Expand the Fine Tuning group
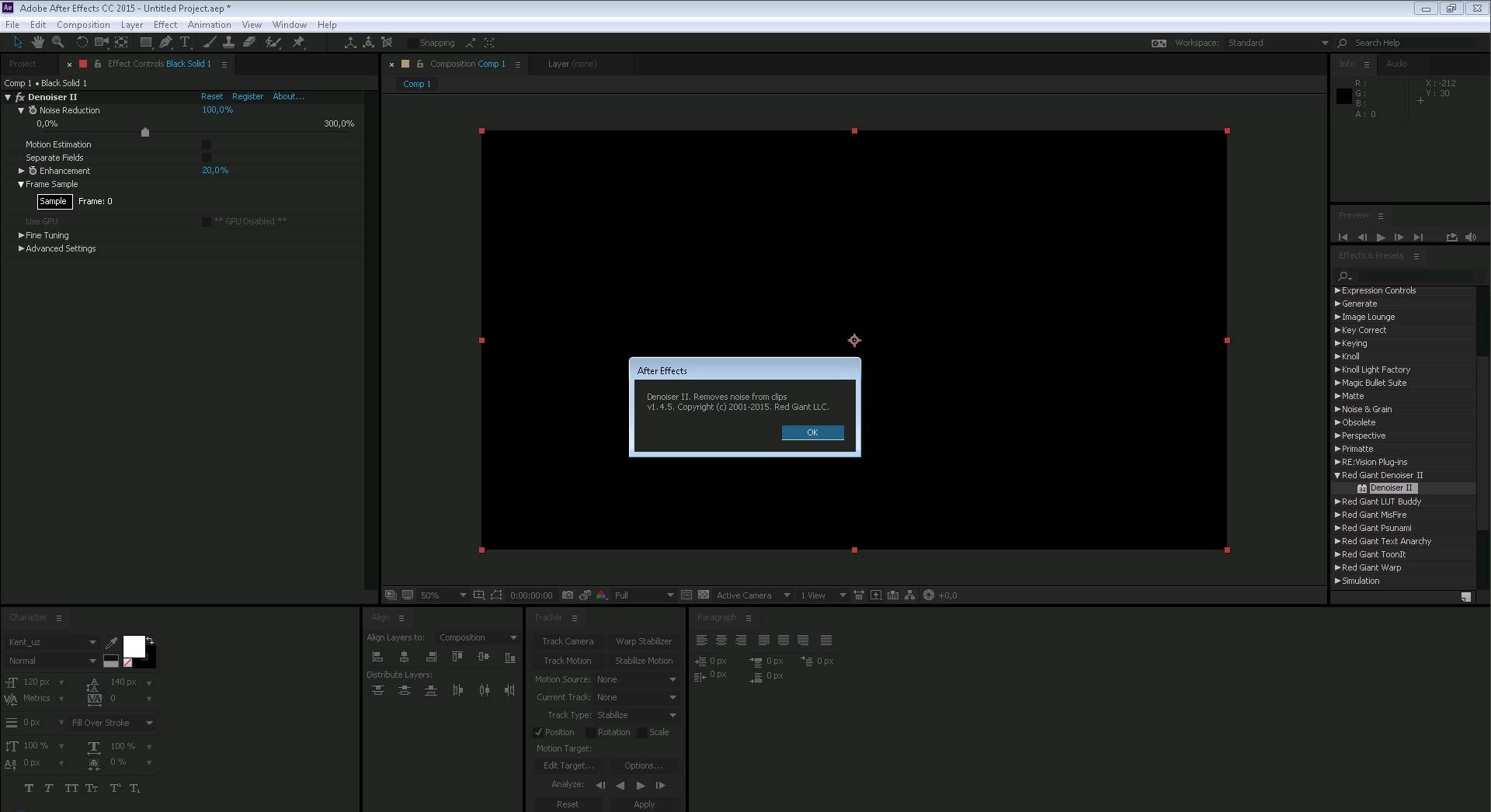Screen dimensions: 1491x812 pyautogui.click(x=21, y=235)
